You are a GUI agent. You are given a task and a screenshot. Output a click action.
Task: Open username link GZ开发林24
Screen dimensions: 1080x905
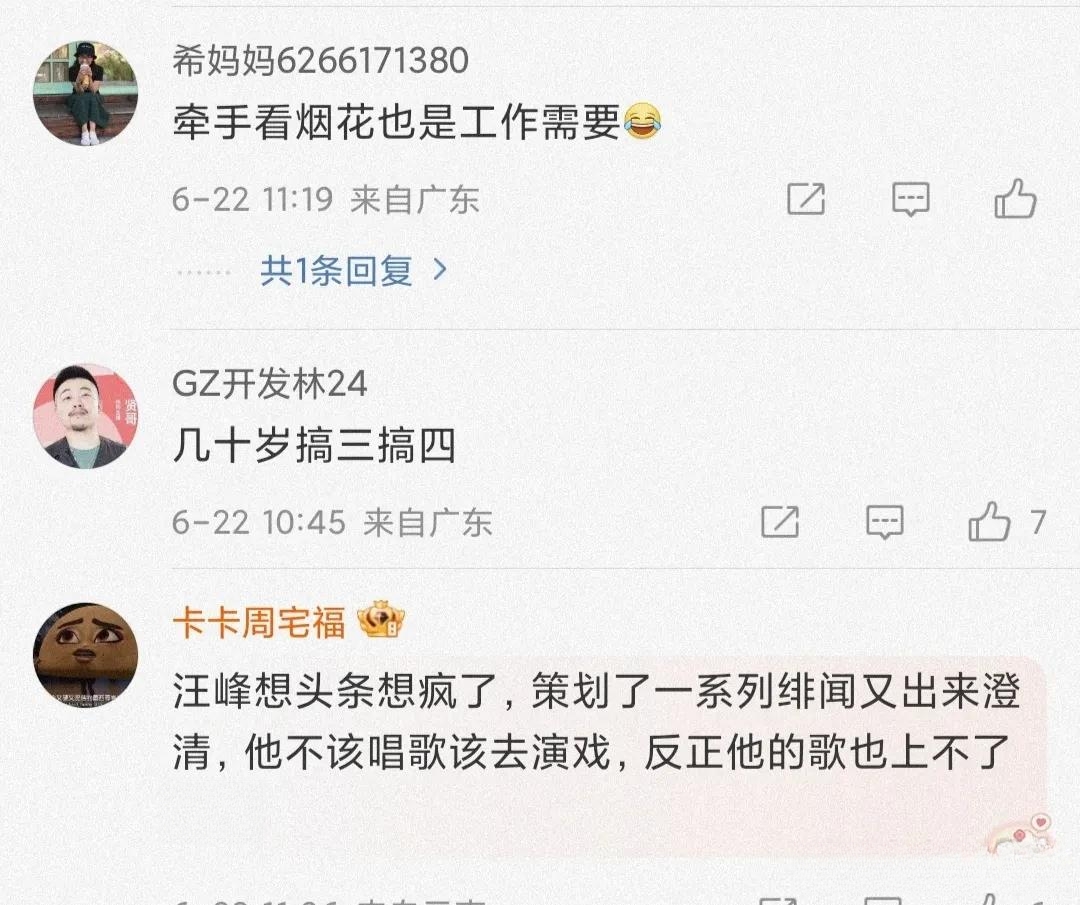click(269, 384)
